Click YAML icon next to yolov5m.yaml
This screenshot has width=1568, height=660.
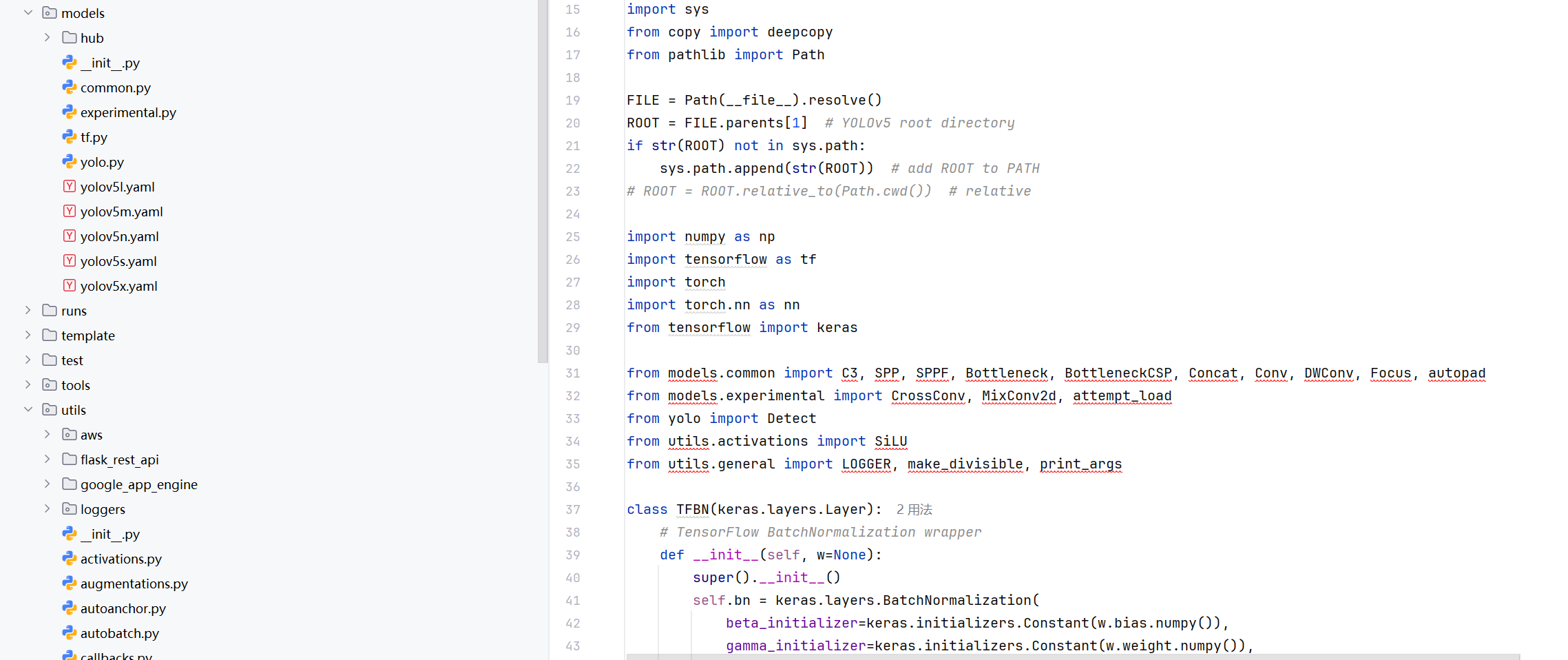pyautogui.click(x=69, y=211)
